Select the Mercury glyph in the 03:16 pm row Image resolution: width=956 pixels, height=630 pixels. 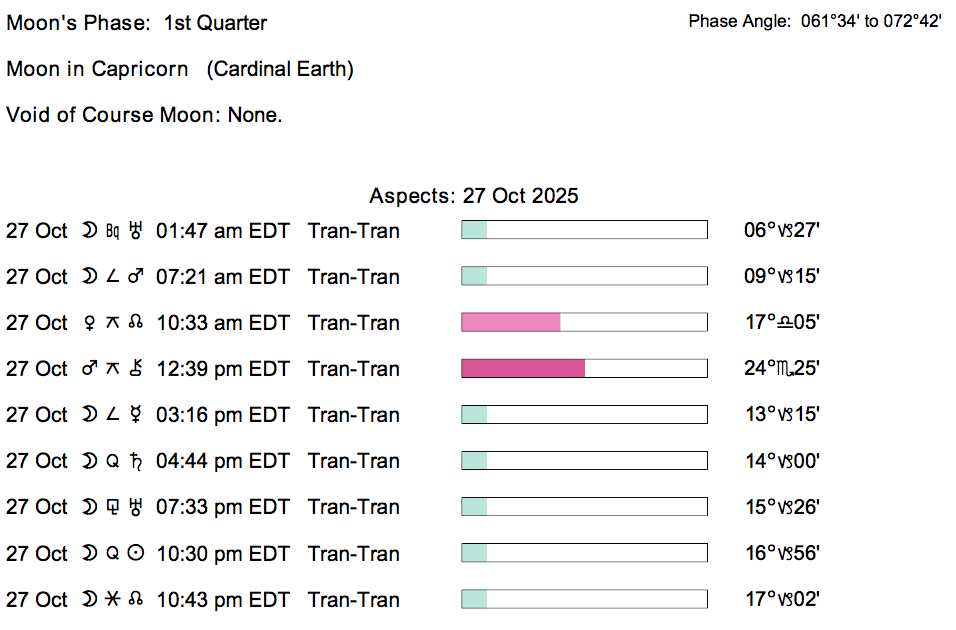[136, 415]
